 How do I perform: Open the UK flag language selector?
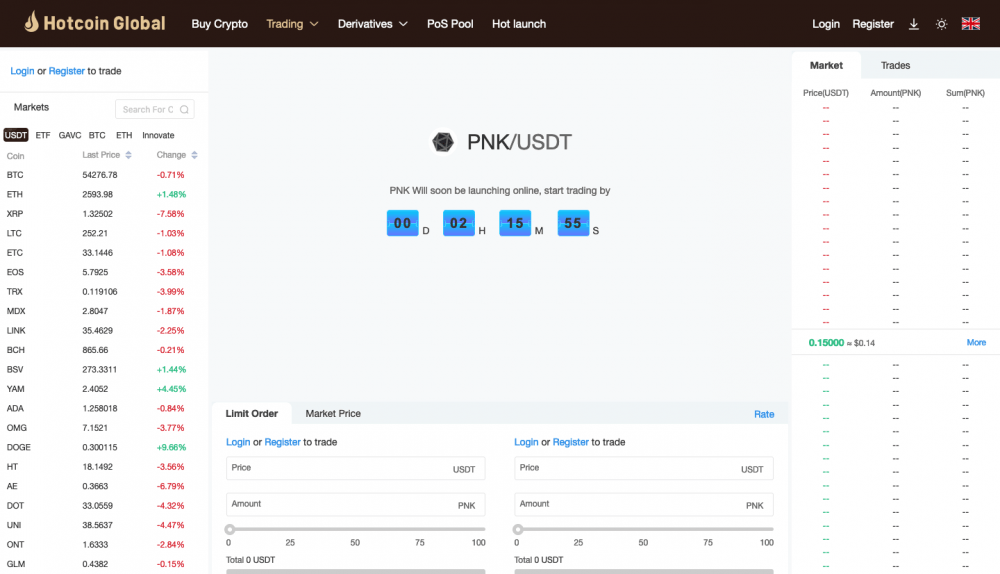point(970,24)
